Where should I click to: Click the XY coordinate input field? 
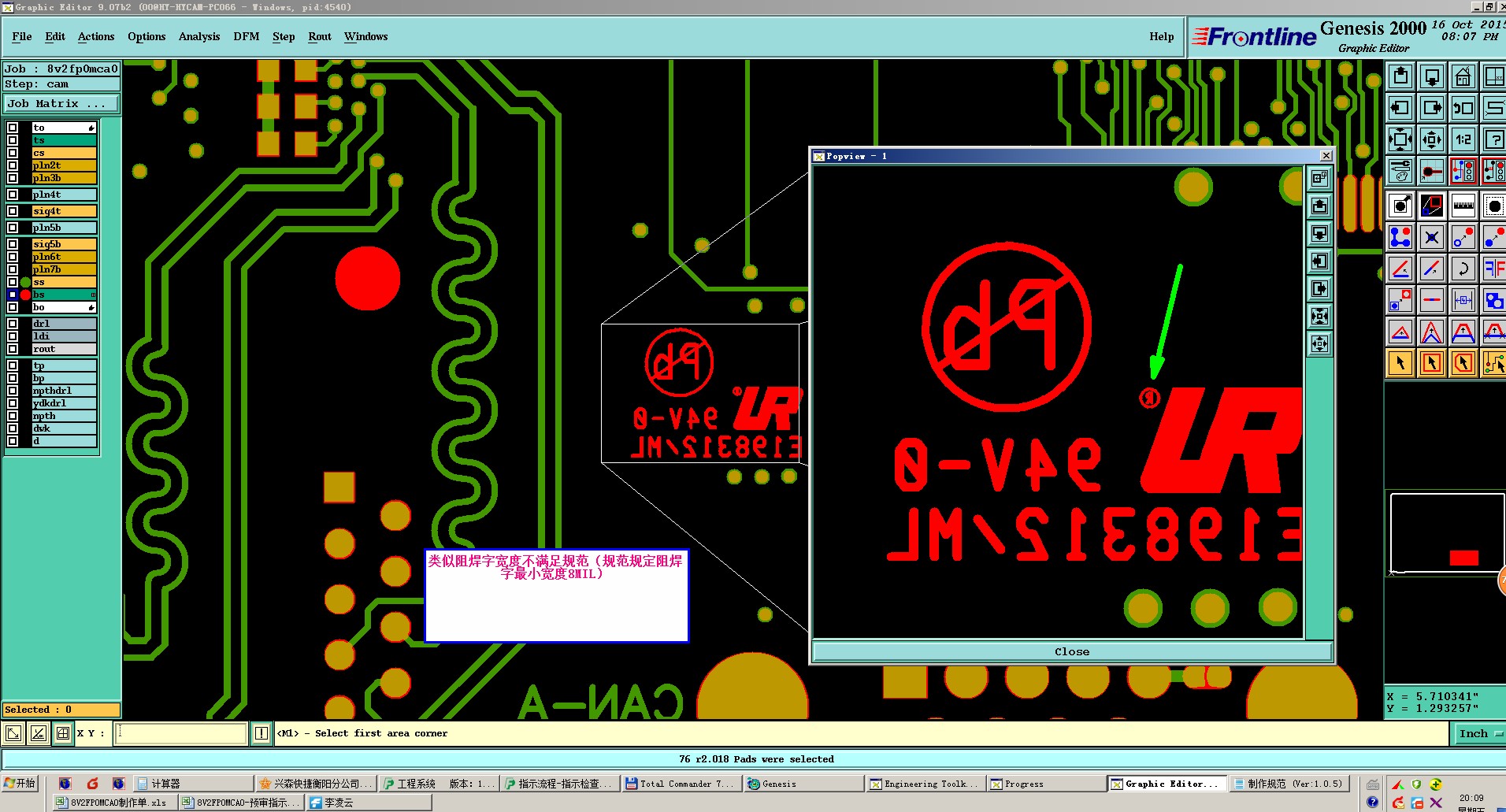(181, 734)
